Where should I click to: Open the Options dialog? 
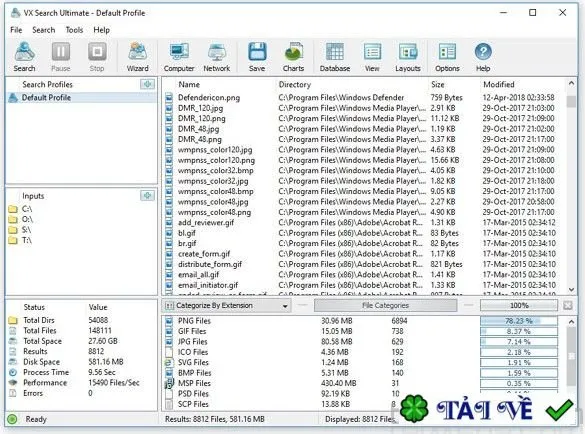pyautogui.click(x=447, y=57)
